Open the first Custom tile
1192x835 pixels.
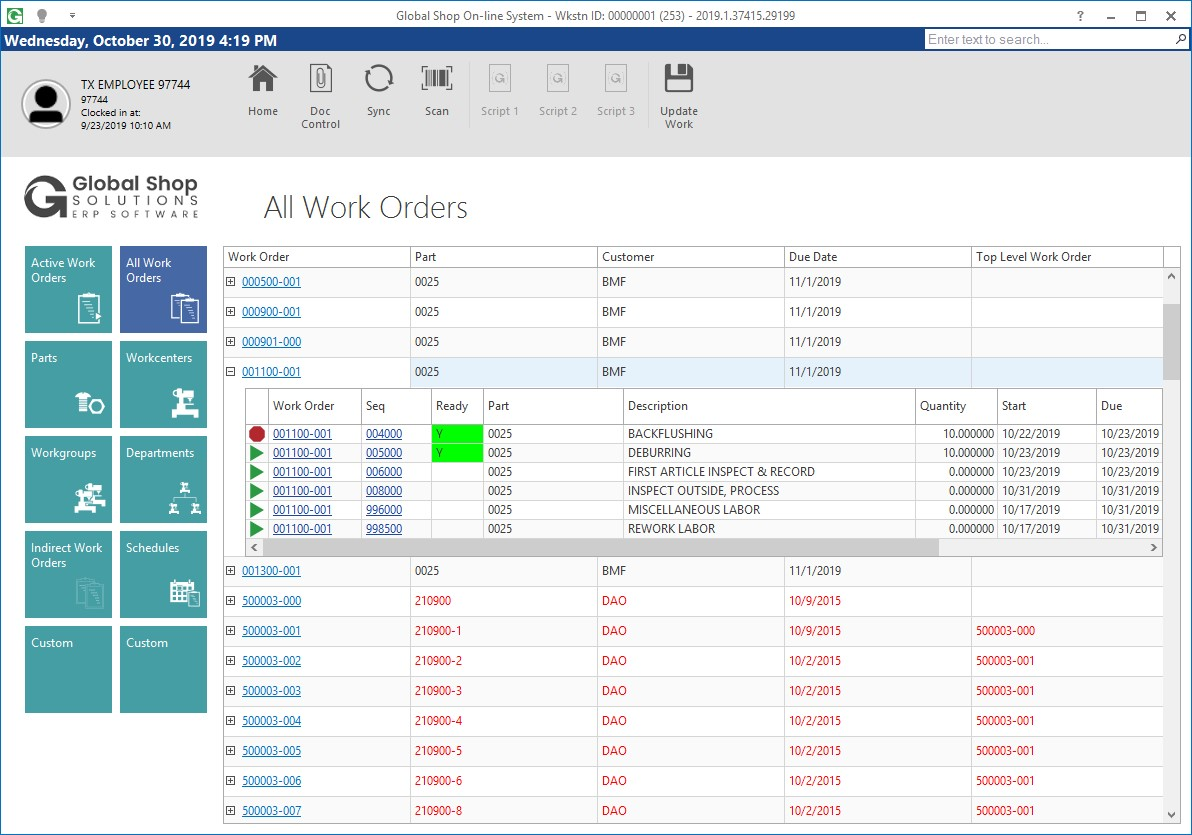(68, 669)
